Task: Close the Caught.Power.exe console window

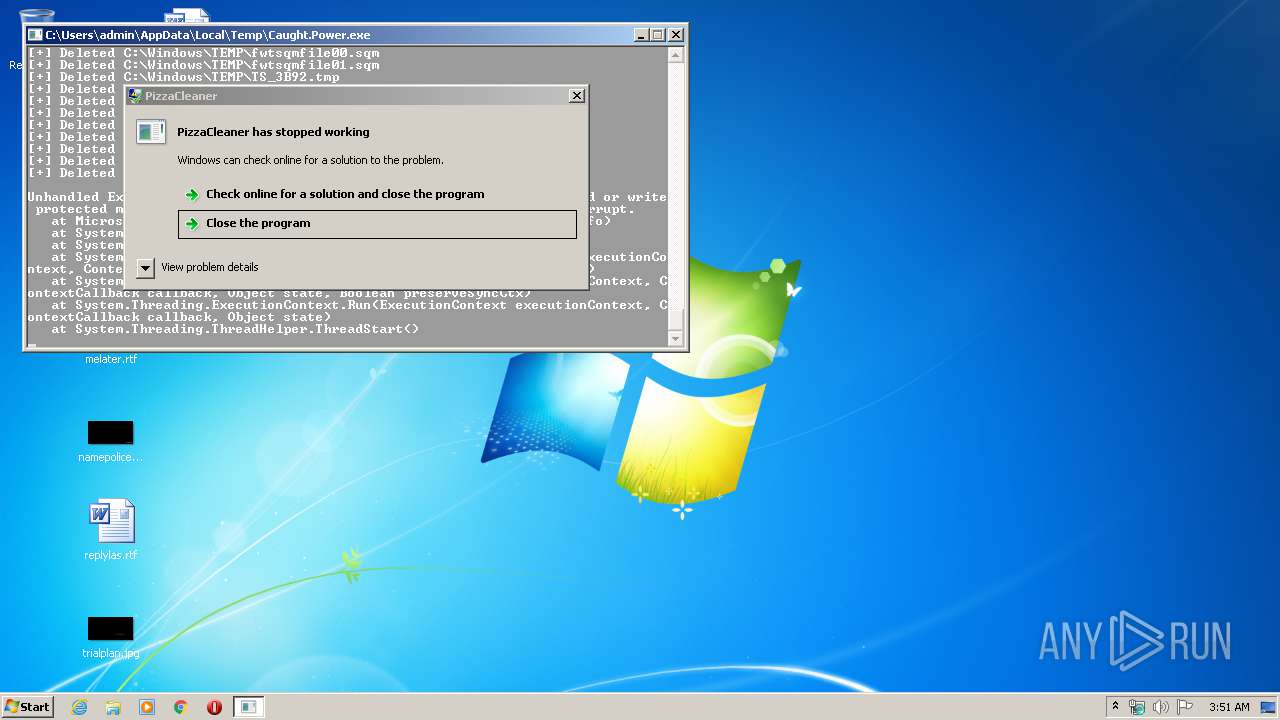Action: click(676, 35)
